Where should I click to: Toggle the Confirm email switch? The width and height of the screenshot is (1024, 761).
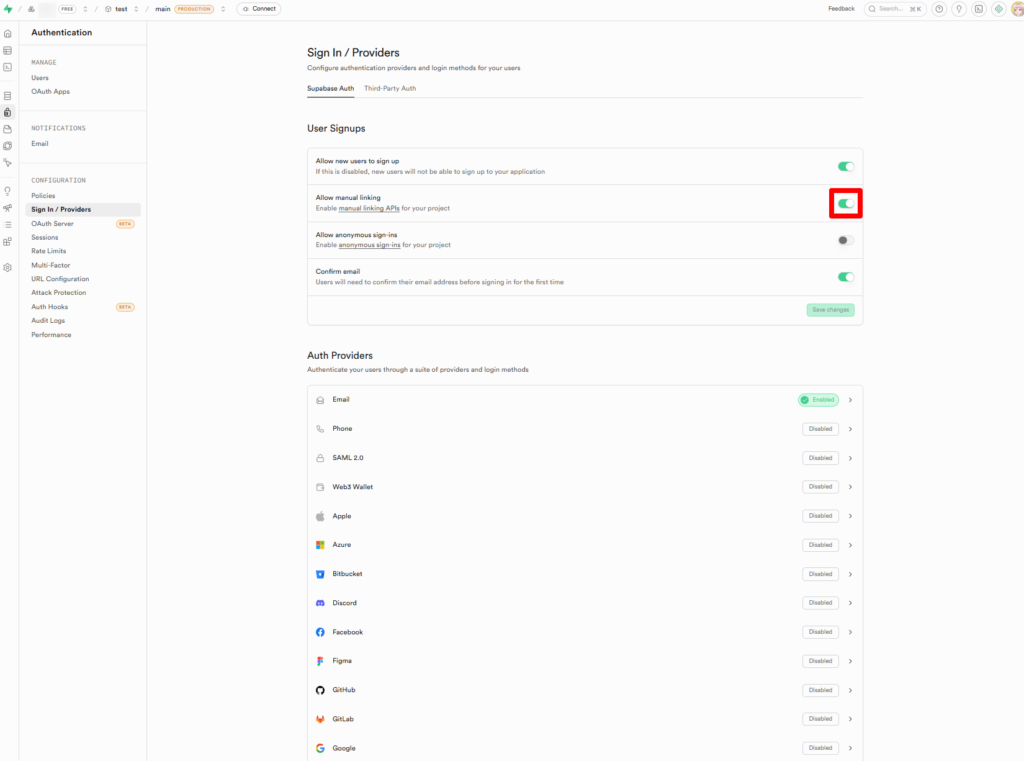pos(846,277)
